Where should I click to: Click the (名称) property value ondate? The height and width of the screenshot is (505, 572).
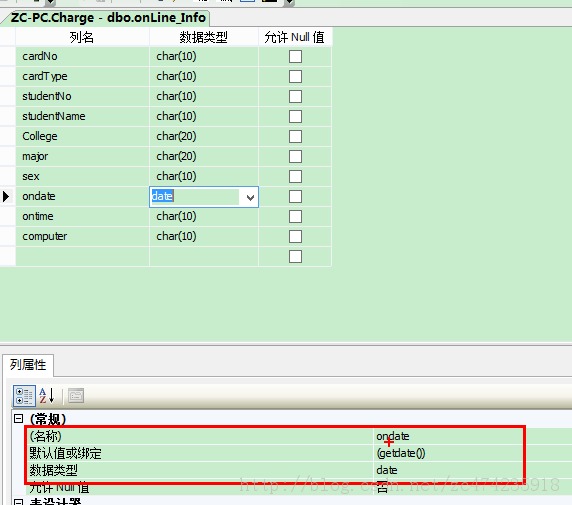(x=393, y=436)
